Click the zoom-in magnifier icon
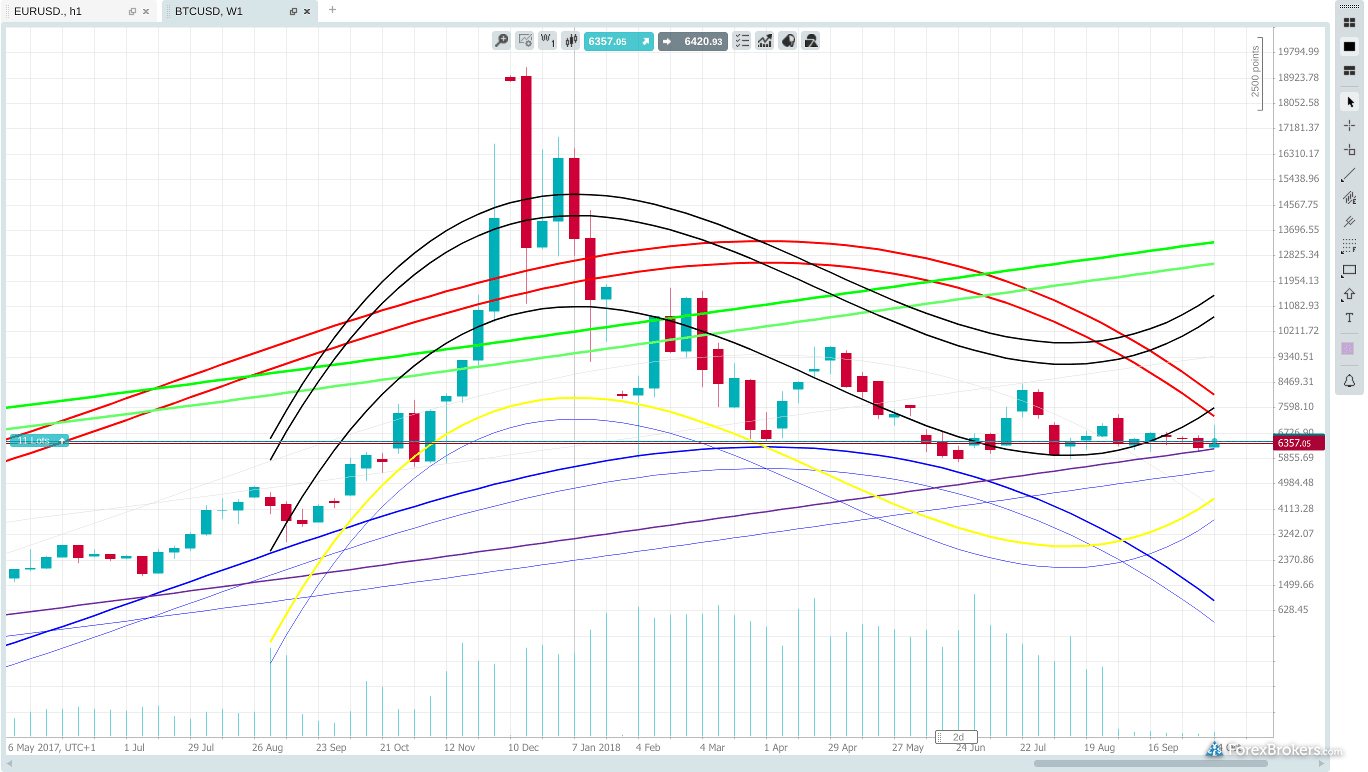 [x=501, y=41]
